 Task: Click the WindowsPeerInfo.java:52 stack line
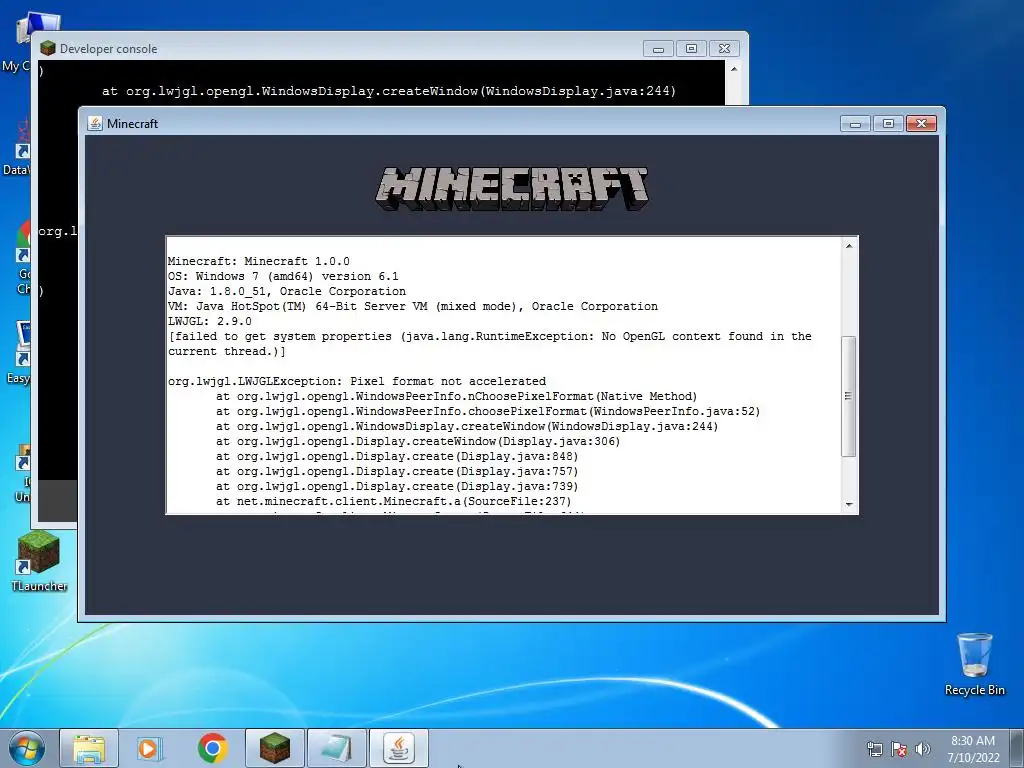488,411
